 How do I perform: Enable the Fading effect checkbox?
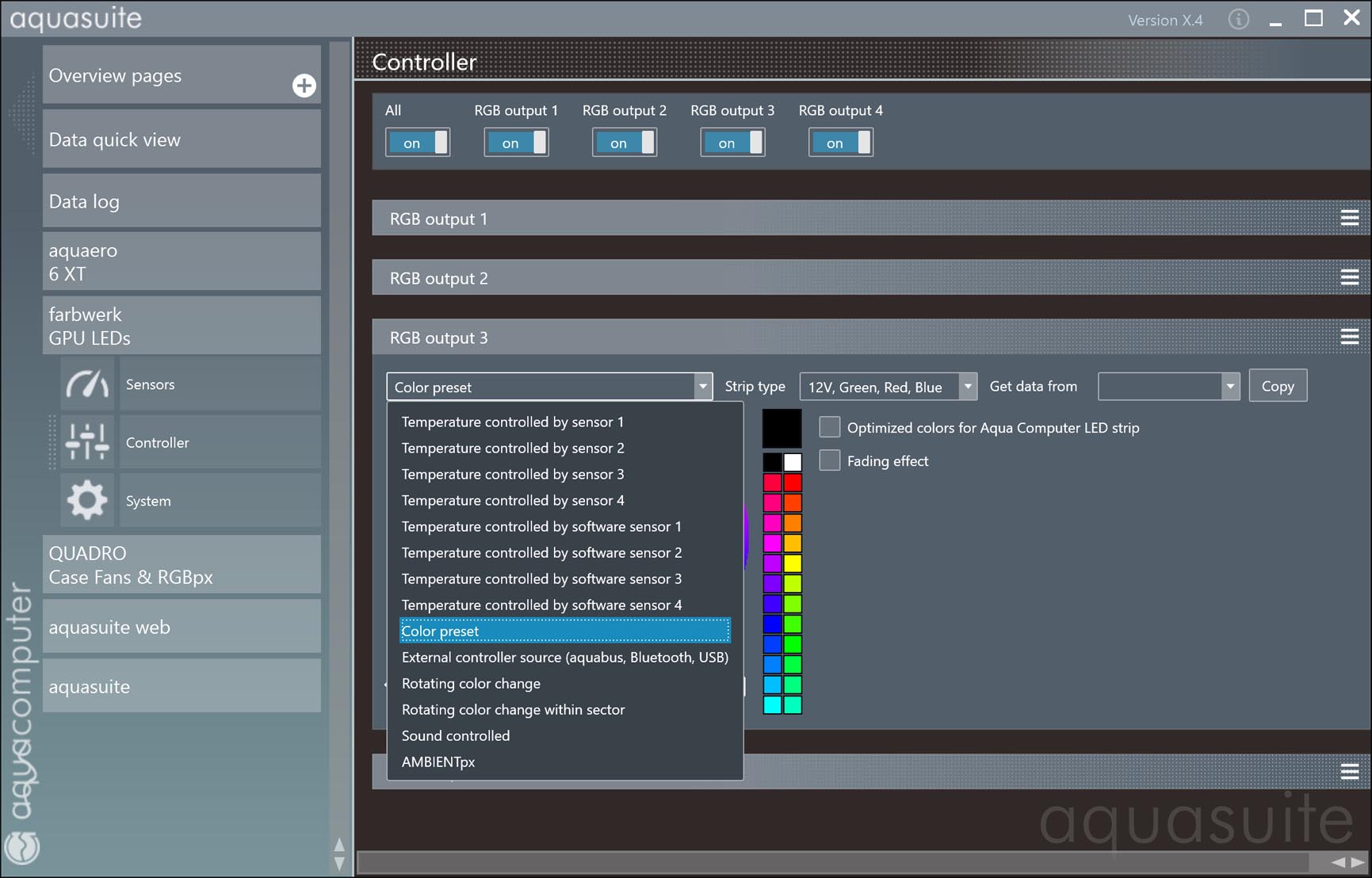point(830,460)
